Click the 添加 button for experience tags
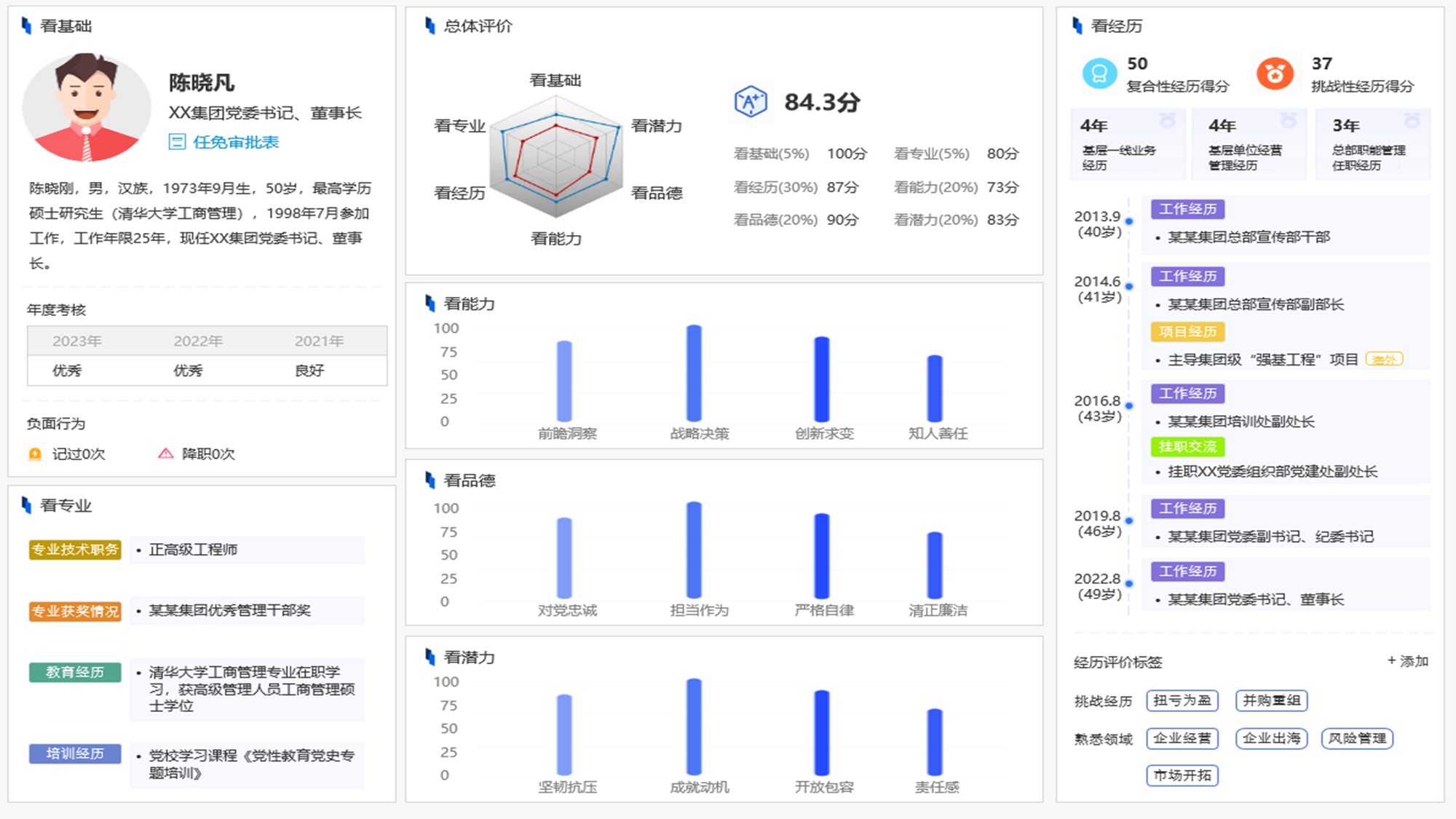 pos(1408,661)
